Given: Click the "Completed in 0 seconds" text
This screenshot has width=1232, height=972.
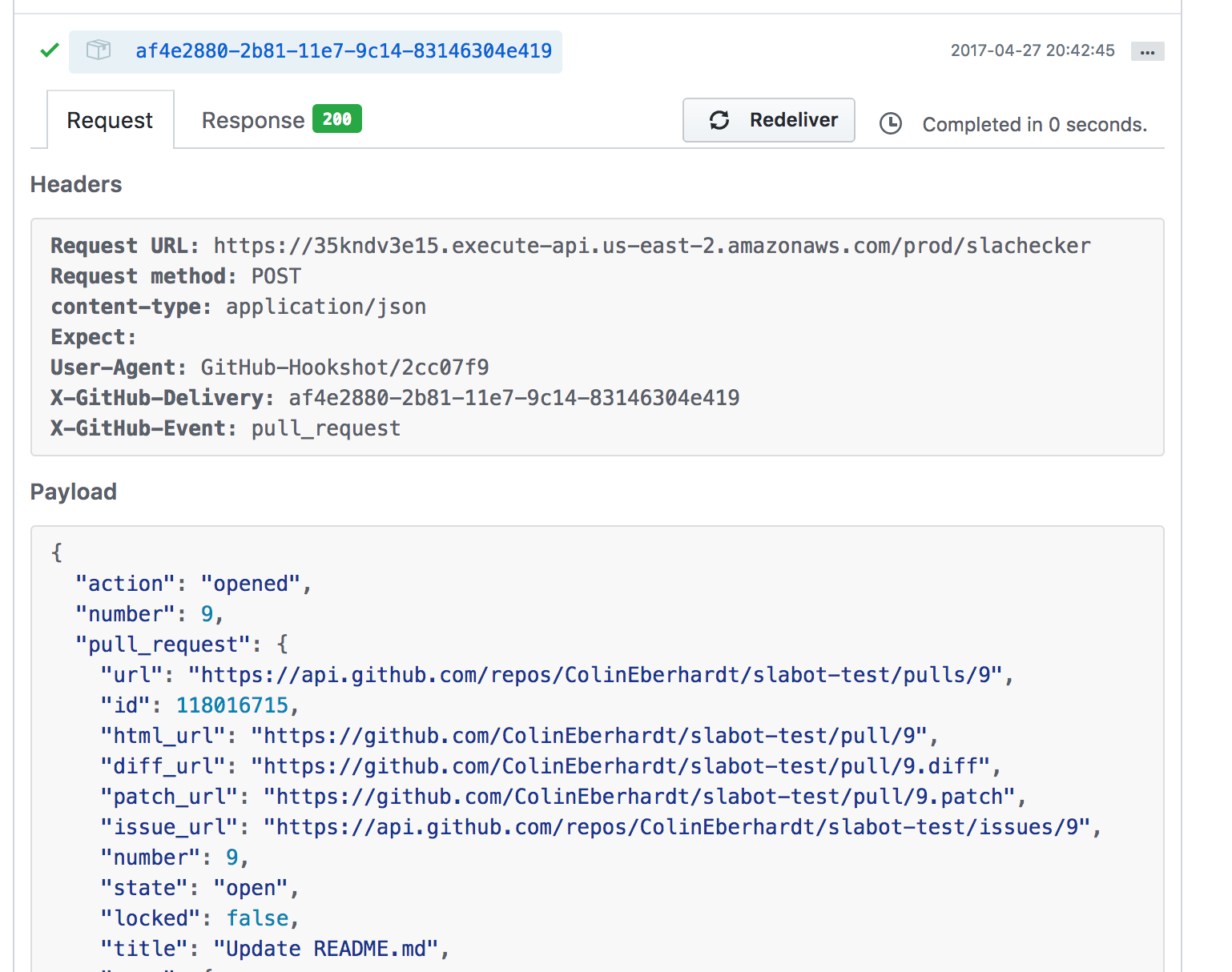Looking at the screenshot, I should (x=1034, y=125).
